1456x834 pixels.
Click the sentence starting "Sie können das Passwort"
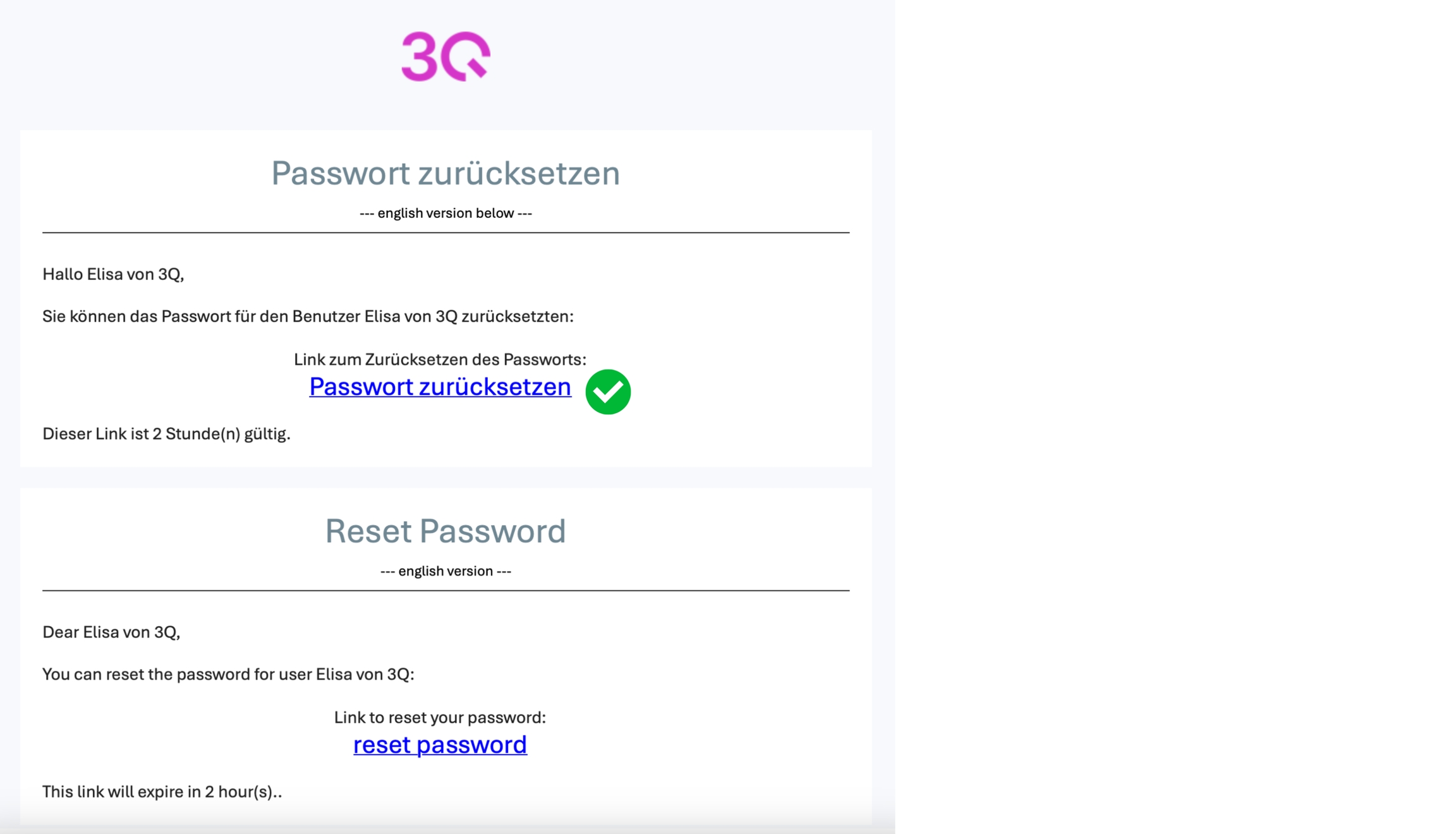point(308,317)
